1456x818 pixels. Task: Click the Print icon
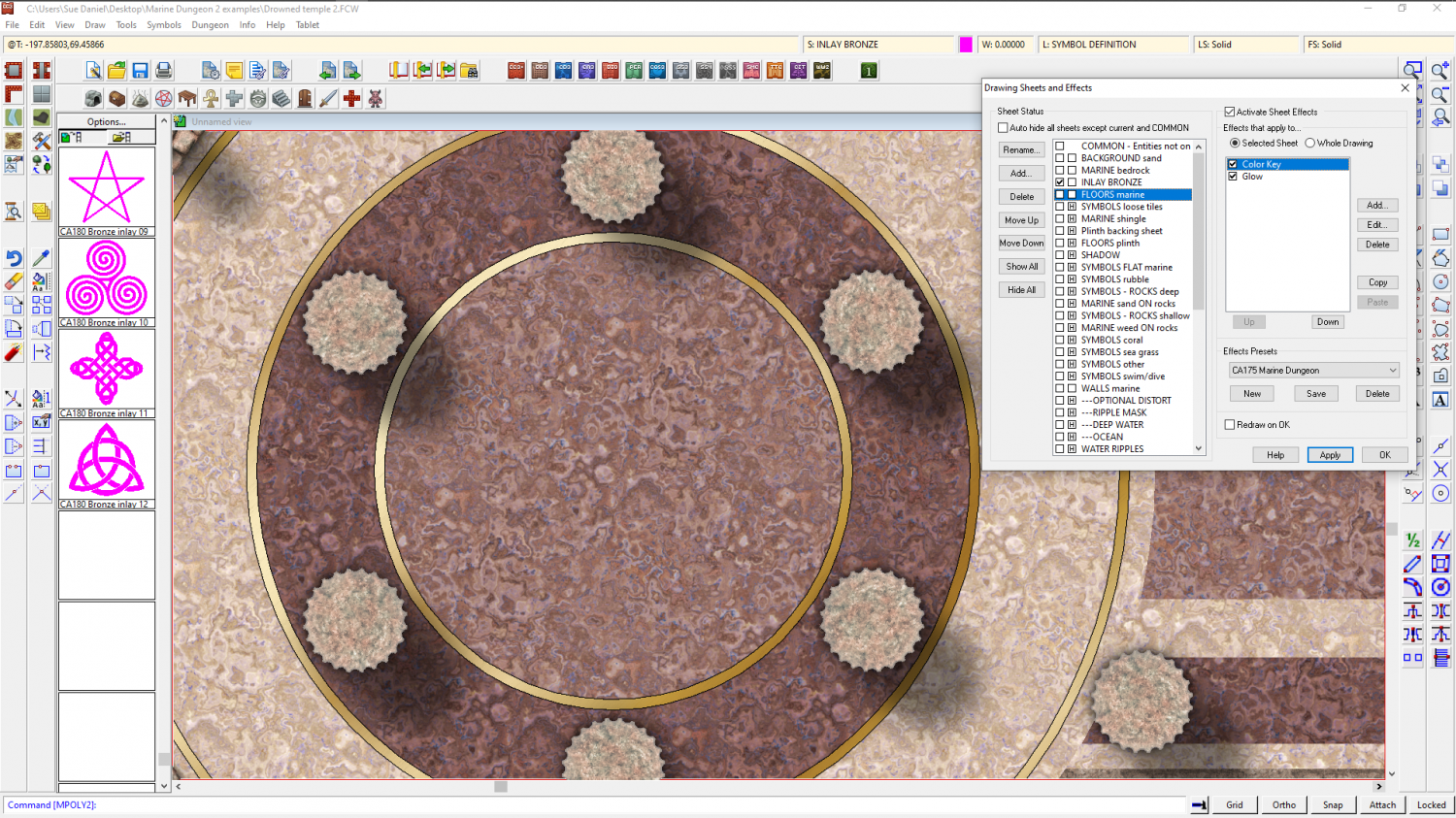pos(163,70)
